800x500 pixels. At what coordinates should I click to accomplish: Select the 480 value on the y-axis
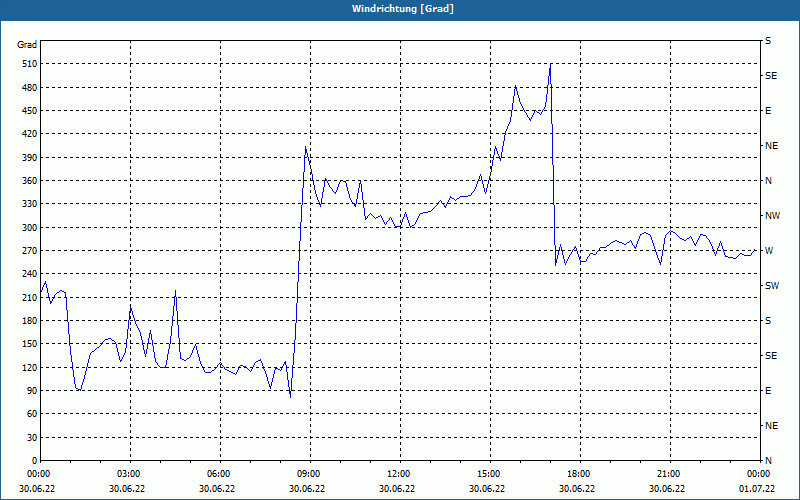tap(30, 87)
